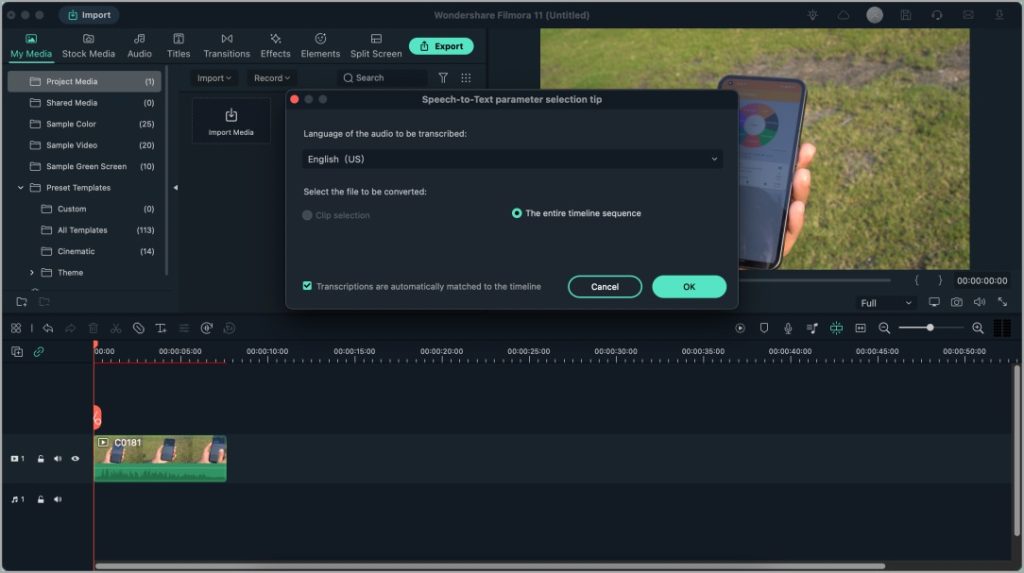This screenshot has width=1024, height=573.
Task: Adjust the timeline zoom slider handle
Action: (x=930, y=327)
